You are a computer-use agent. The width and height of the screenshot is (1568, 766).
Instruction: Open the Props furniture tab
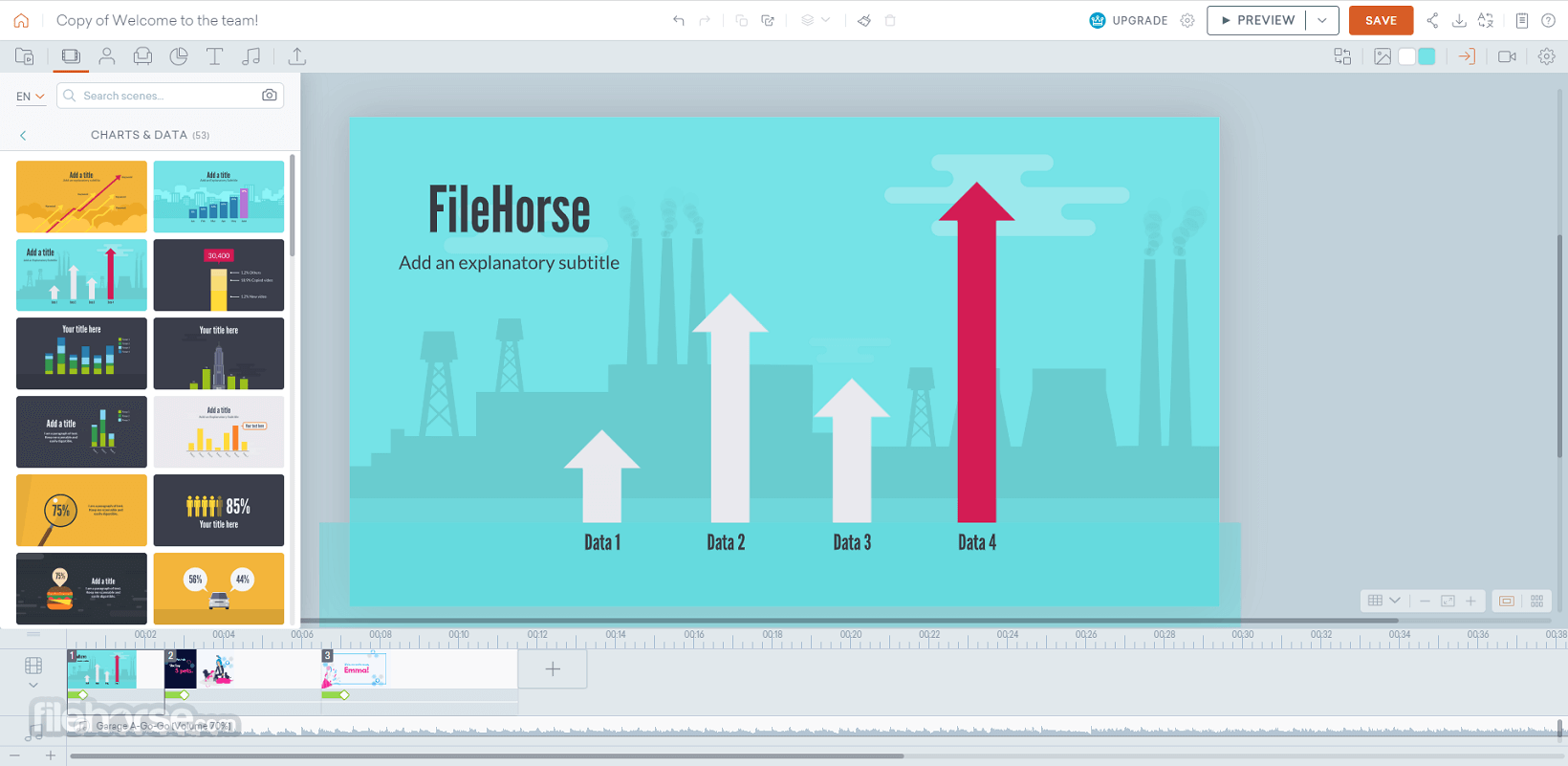pyautogui.click(x=142, y=56)
